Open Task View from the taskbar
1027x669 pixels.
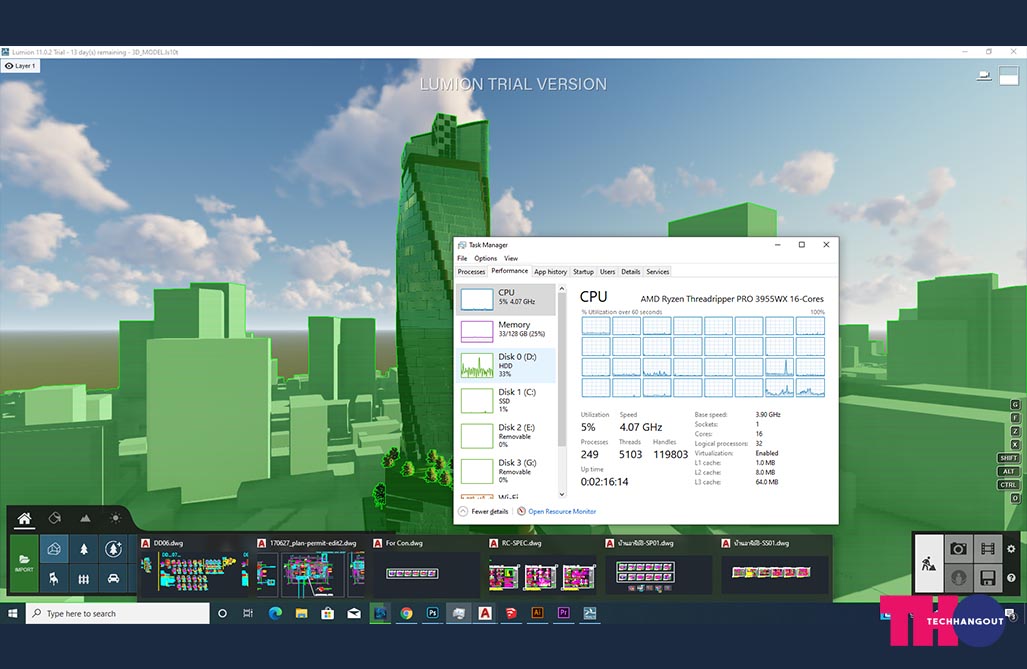pos(248,613)
